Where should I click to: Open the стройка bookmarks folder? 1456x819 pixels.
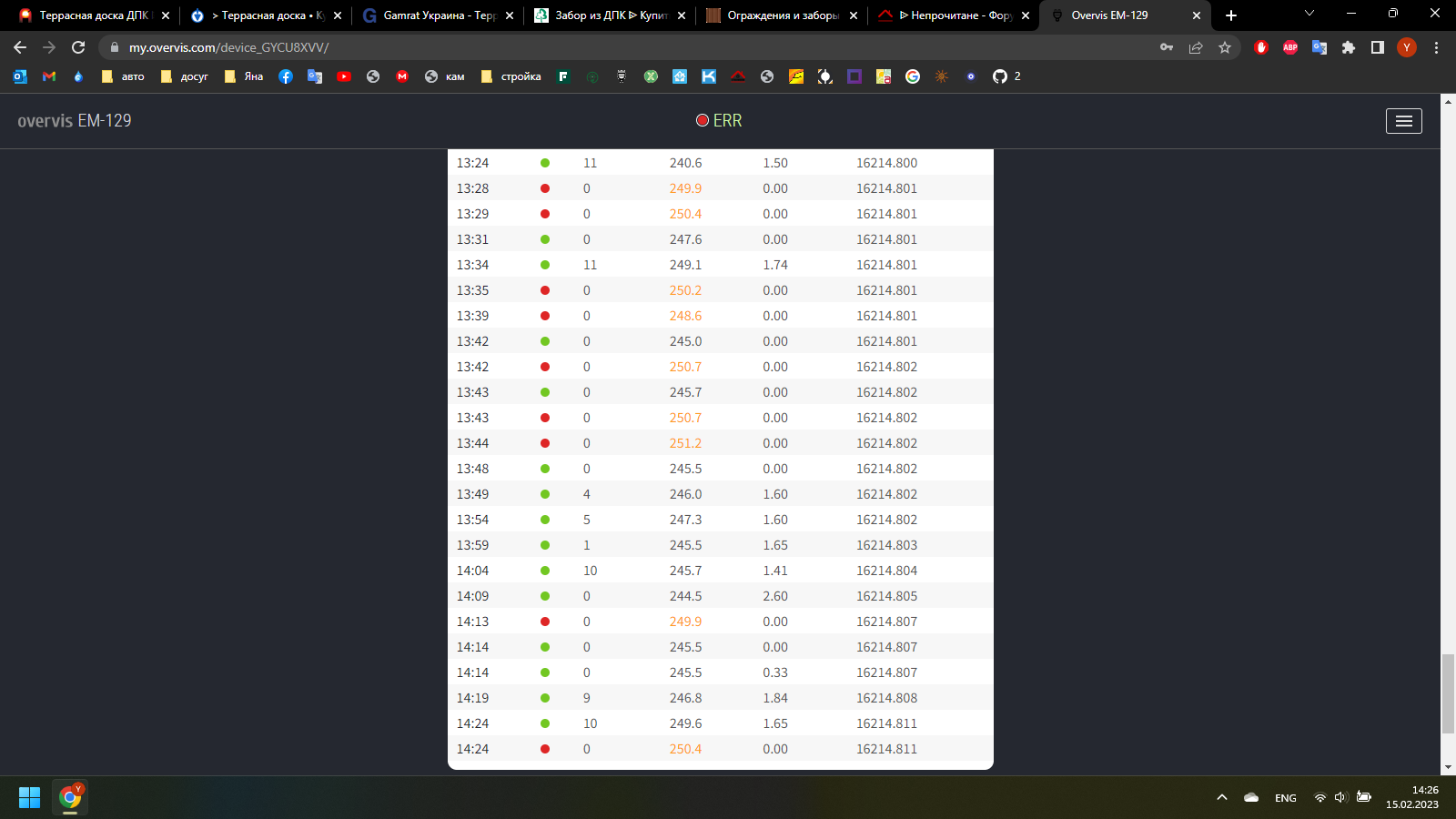pyautogui.click(x=511, y=76)
